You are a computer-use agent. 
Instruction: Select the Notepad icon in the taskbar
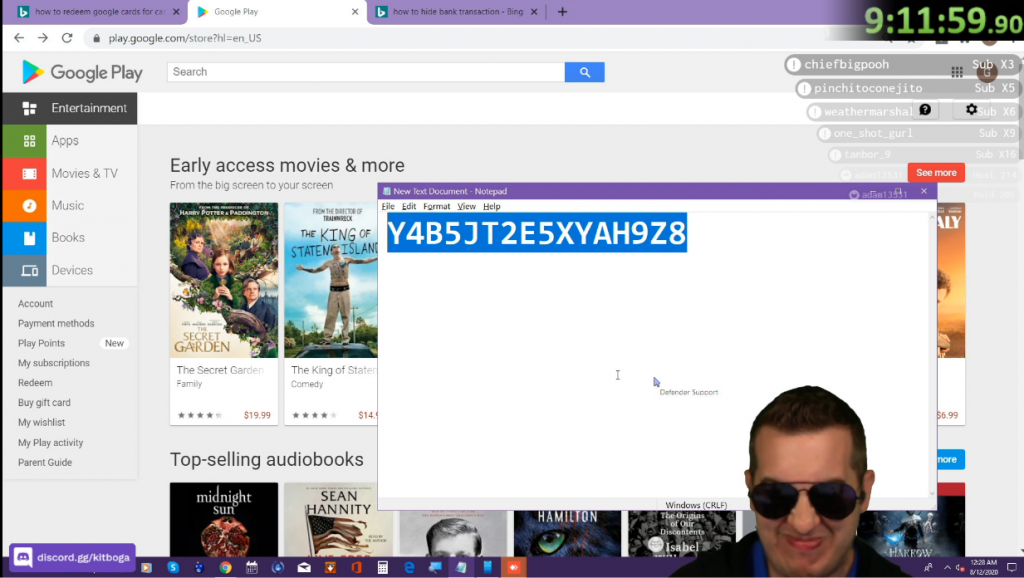[461, 567]
